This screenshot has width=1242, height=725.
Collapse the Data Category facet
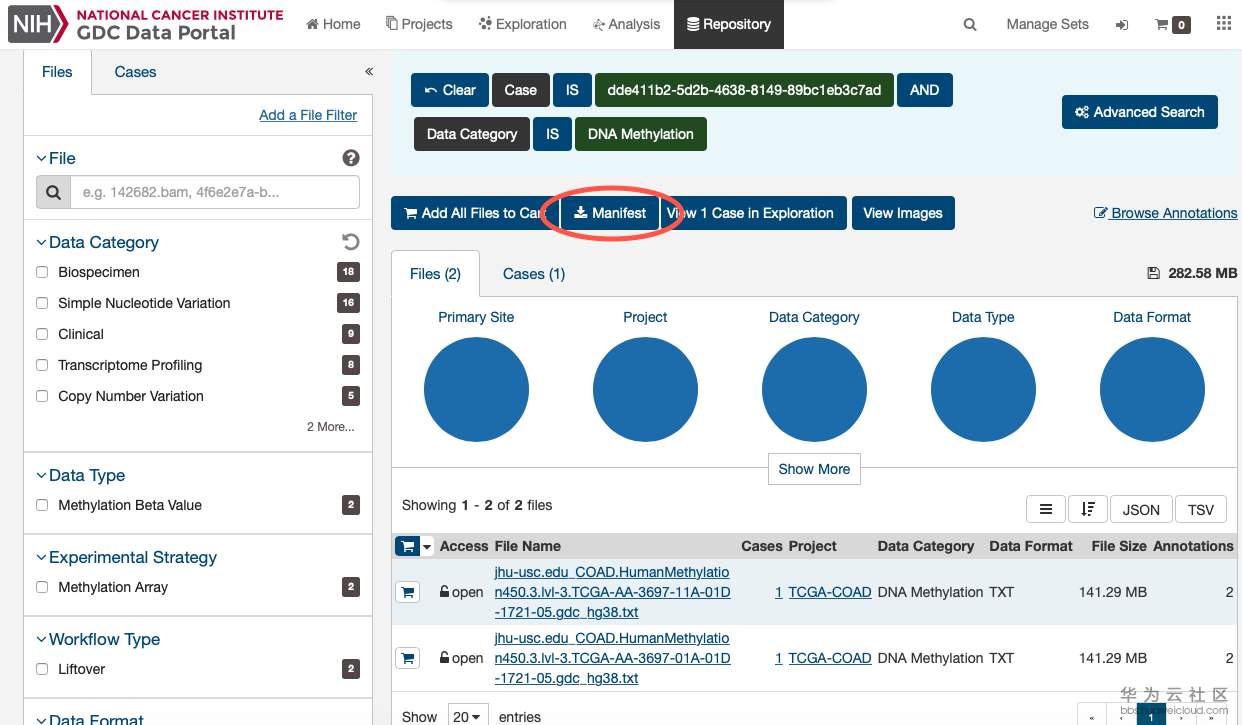(97, 242)
